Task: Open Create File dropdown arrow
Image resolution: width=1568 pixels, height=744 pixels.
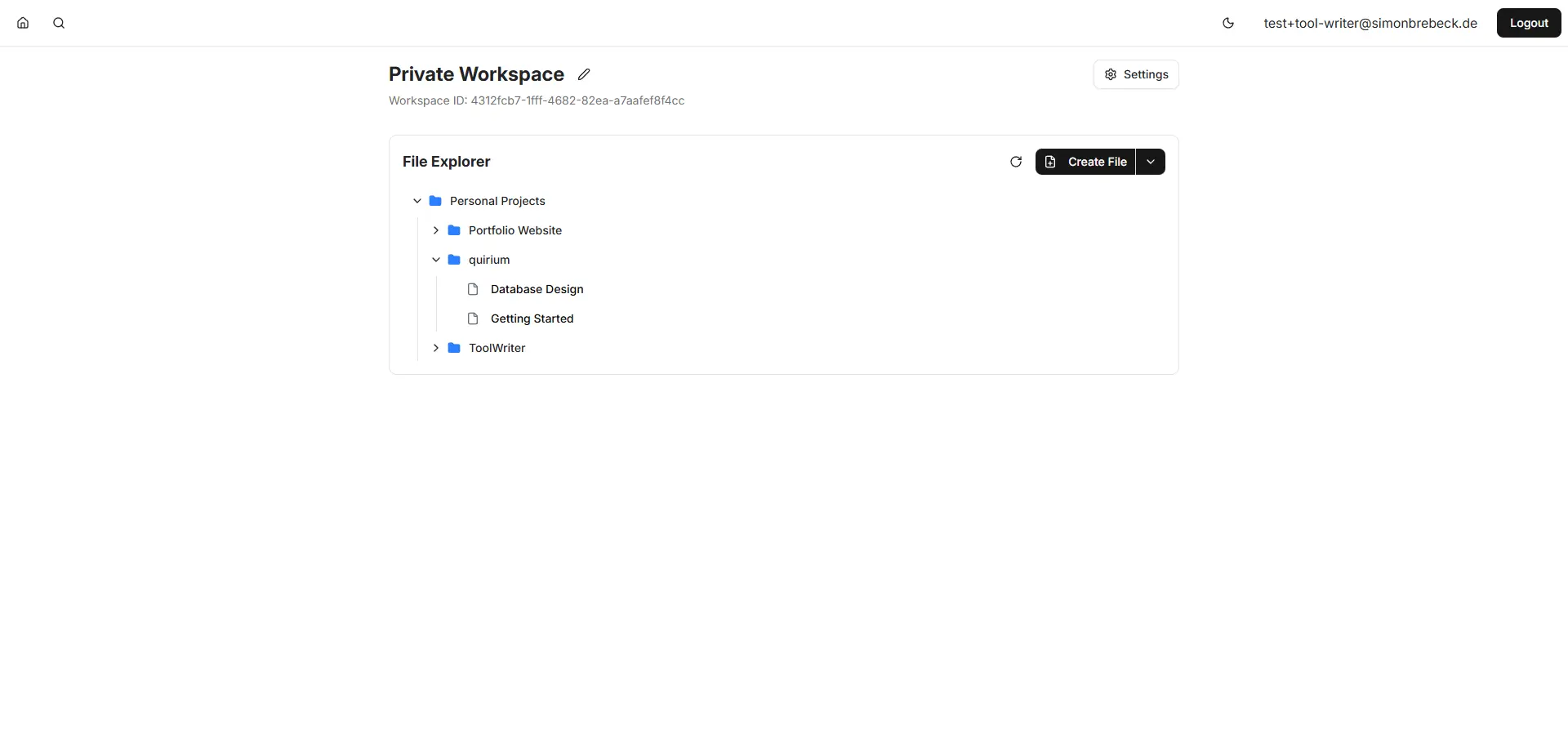Action: [x=1150, y=162]
